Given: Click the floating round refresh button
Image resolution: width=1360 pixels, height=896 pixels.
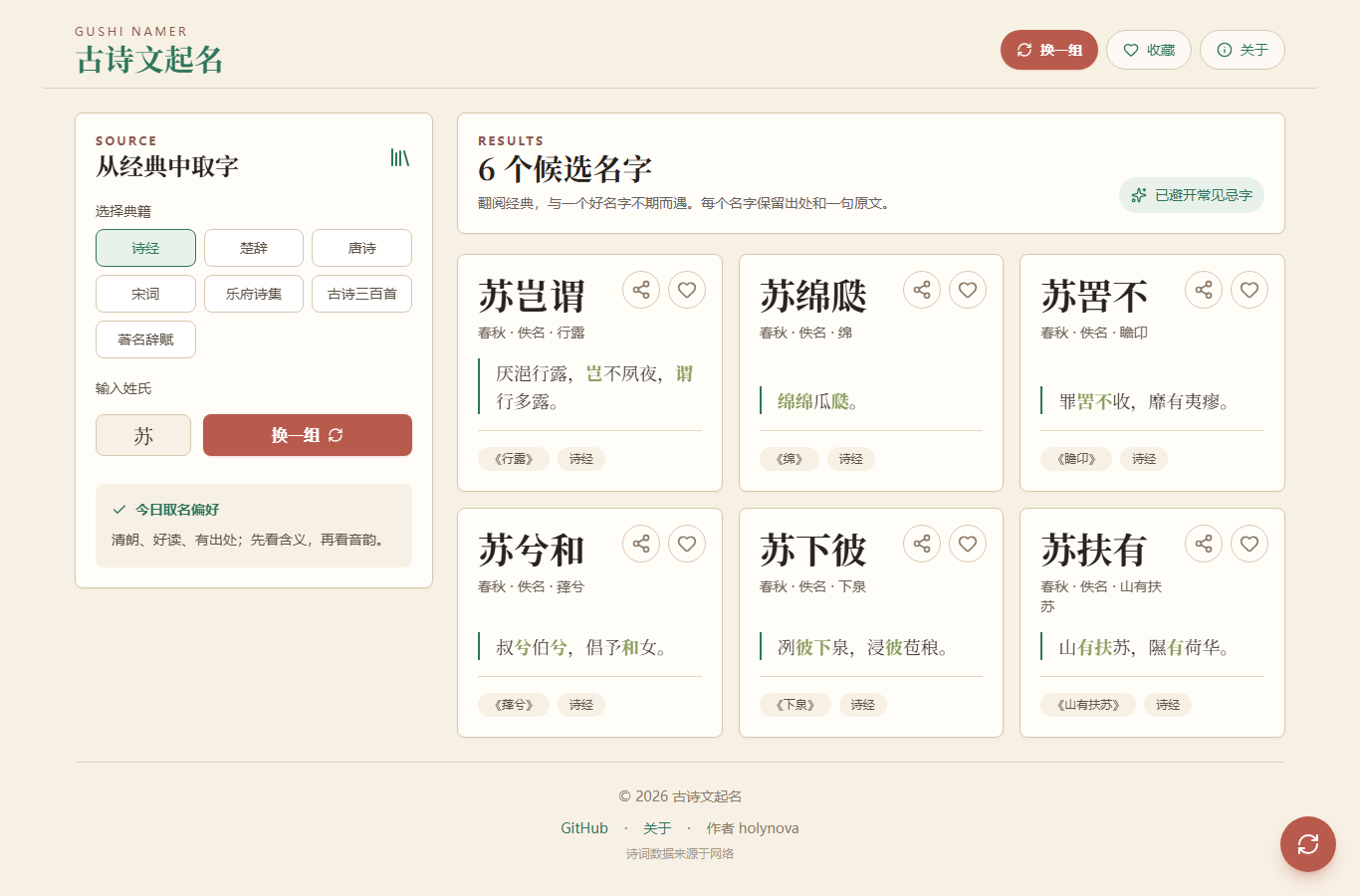Looking at the screenshot, I should coord(1308,844).
